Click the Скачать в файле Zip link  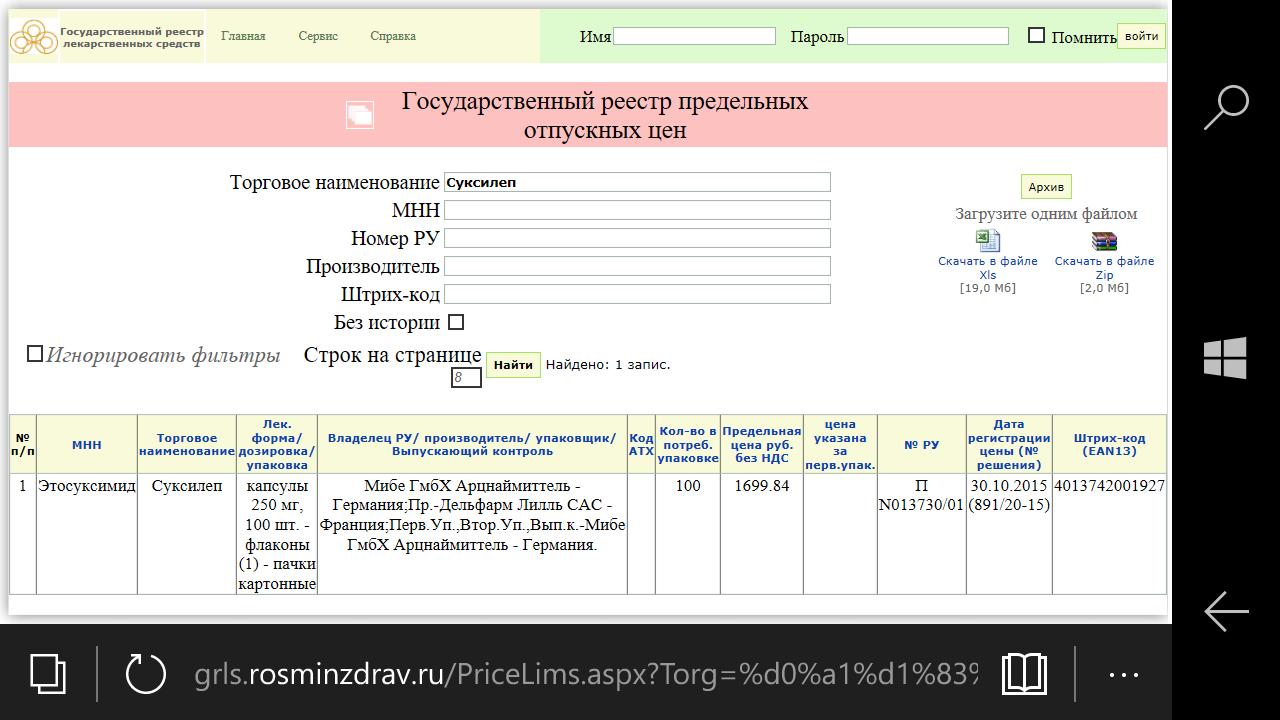[1104, 268]
